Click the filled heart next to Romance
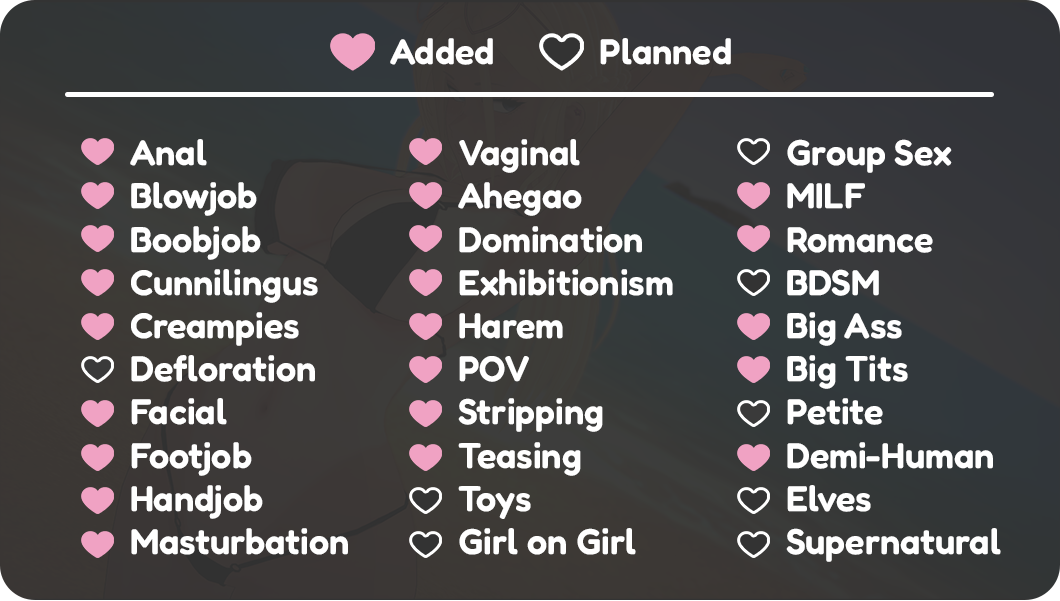Screen dimensions: 1060x601 tap(753, 240)
